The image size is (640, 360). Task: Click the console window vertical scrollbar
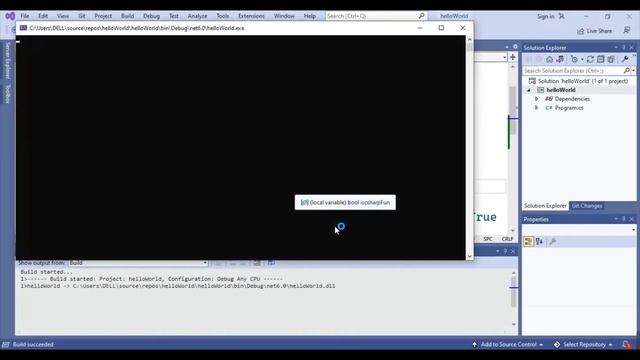pyautogui.click(x=469, y=147)
